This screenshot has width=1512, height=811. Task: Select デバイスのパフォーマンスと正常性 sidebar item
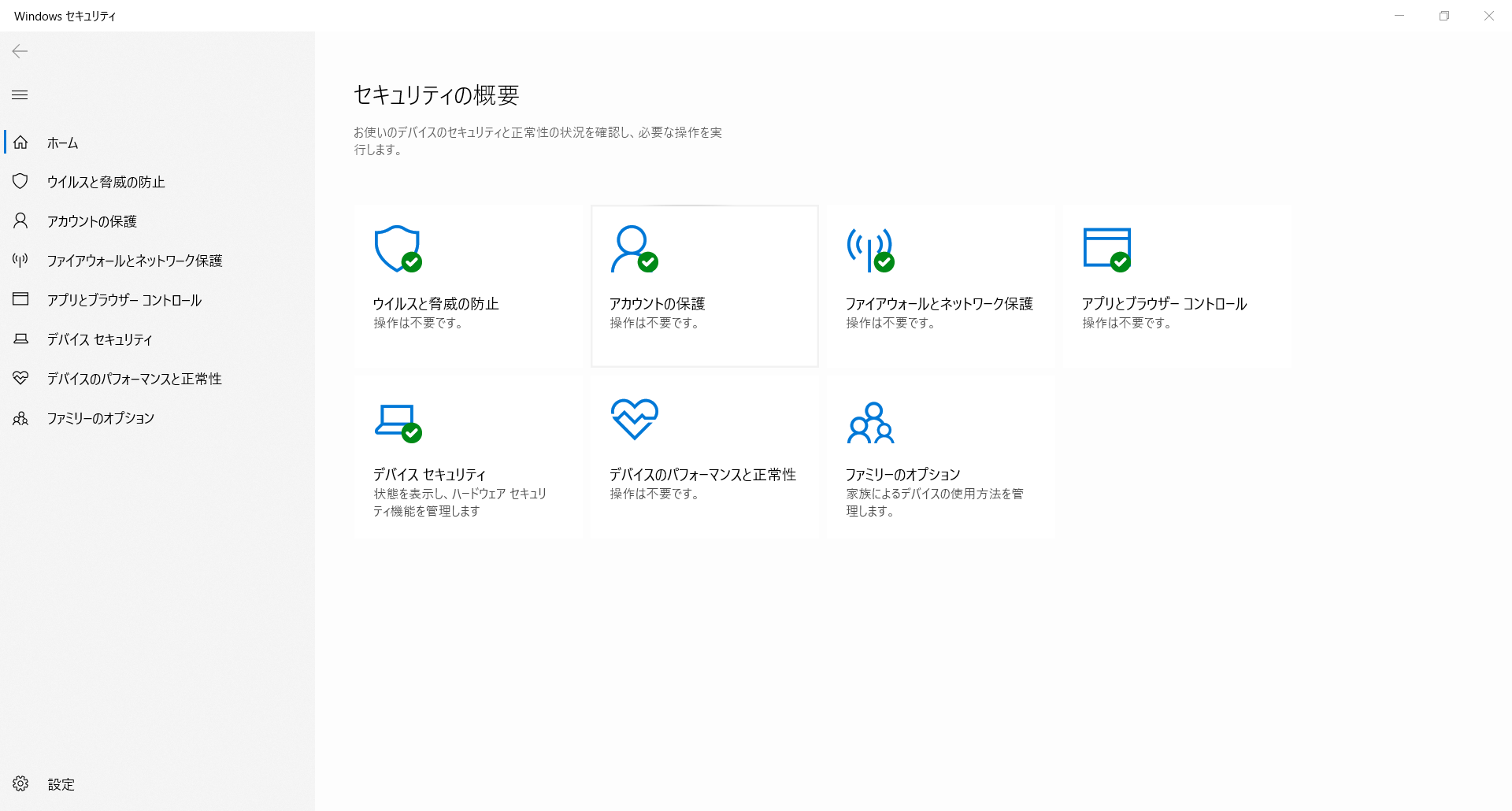[134, 379]
